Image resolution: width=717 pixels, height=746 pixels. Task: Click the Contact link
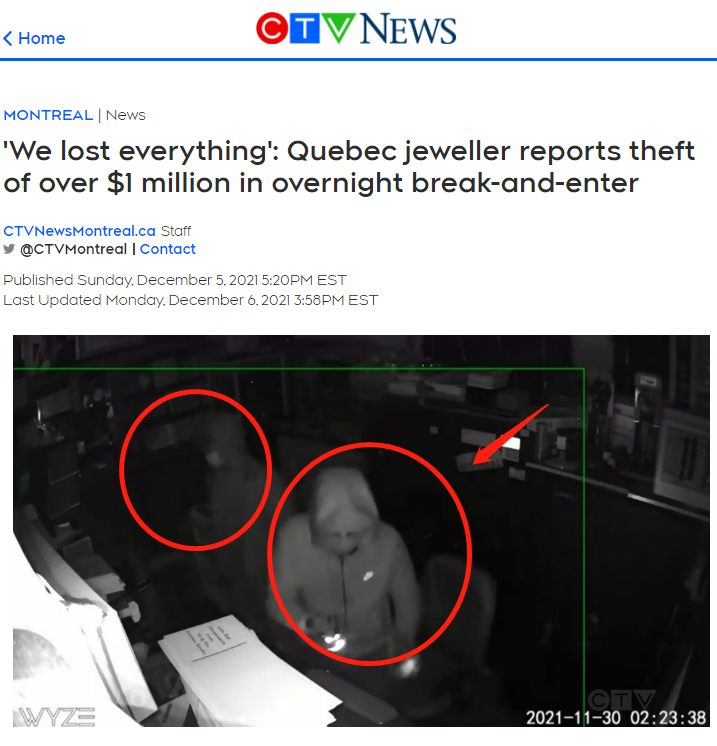[x=167, y=249]
